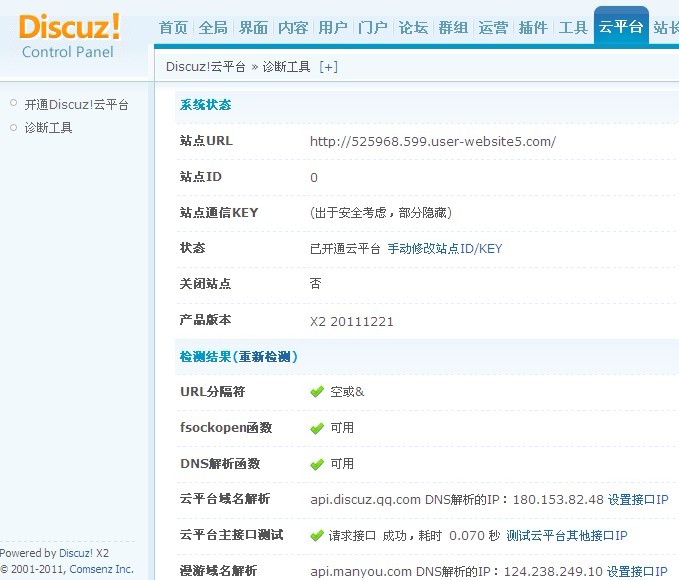Click the green check beside DNS解析函数
Image resolution: width=679 pixels, height=580 pixels.
point(317,464)
